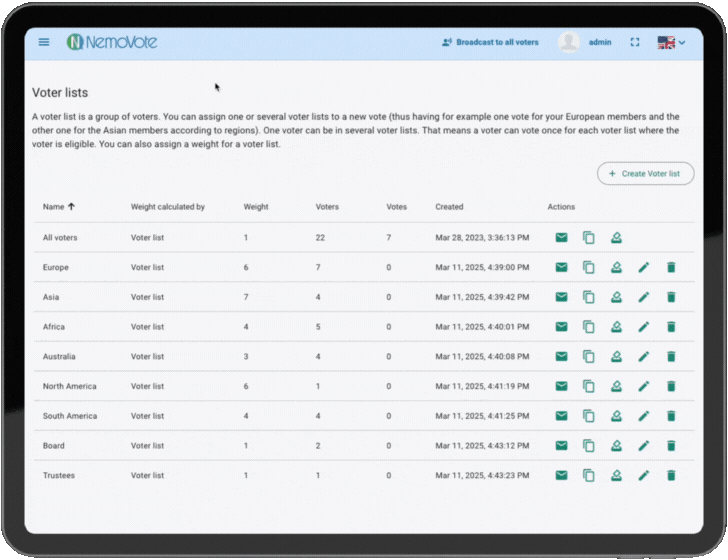Copy the Asia voter list

589,297
